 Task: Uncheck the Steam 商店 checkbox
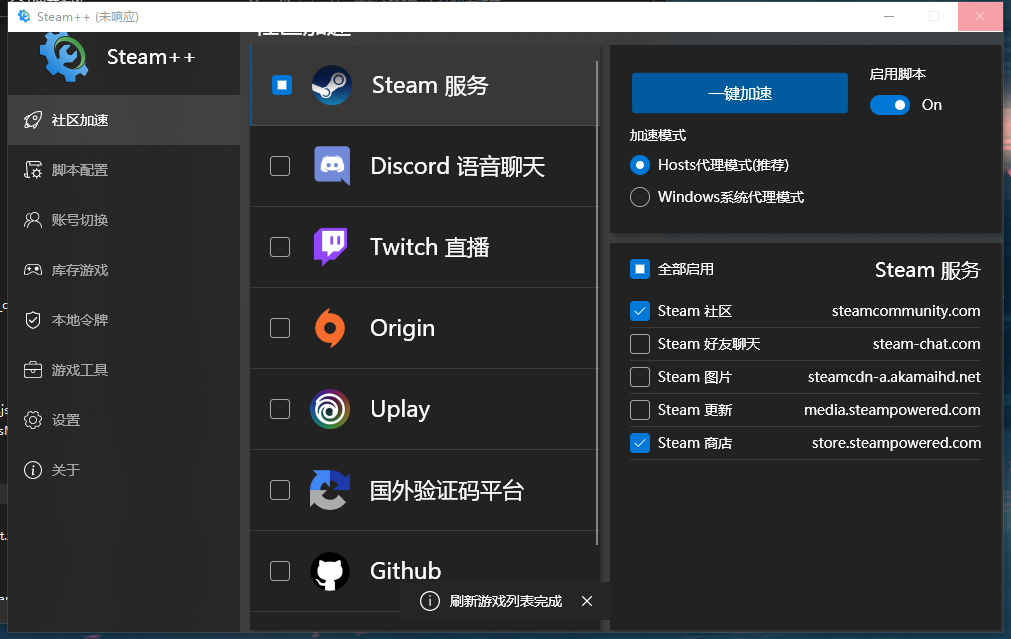pyautogui.click(x=639, y=443)
